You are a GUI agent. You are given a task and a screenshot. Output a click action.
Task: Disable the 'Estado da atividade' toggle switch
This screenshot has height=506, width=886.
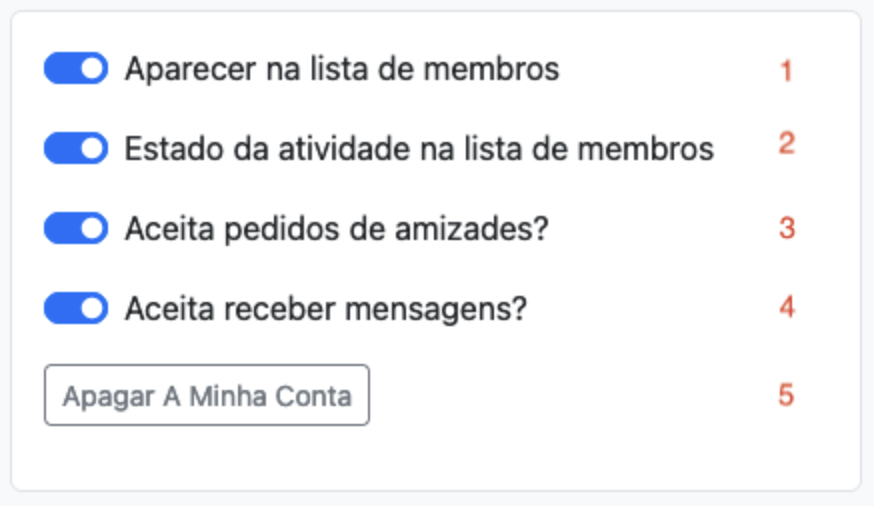coord(76,148)
